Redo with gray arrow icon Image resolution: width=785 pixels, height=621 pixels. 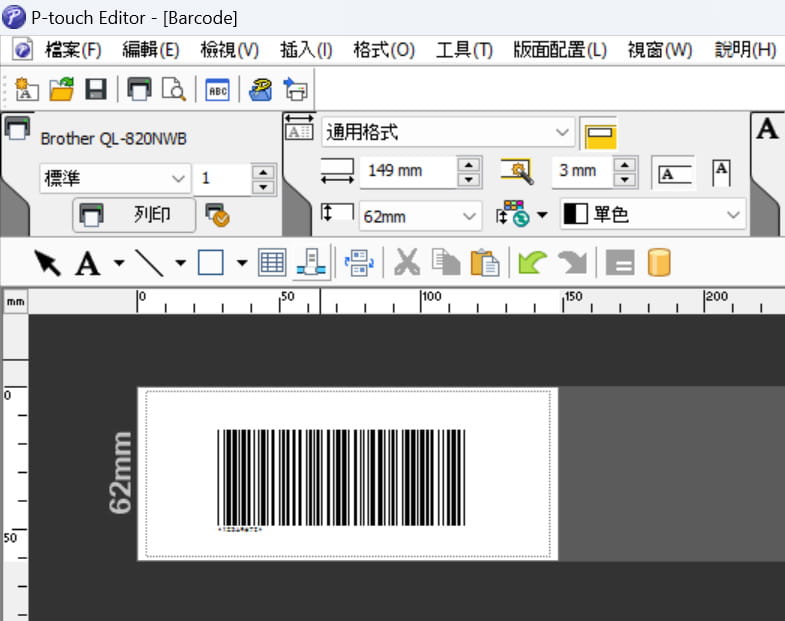coord(572,262)
